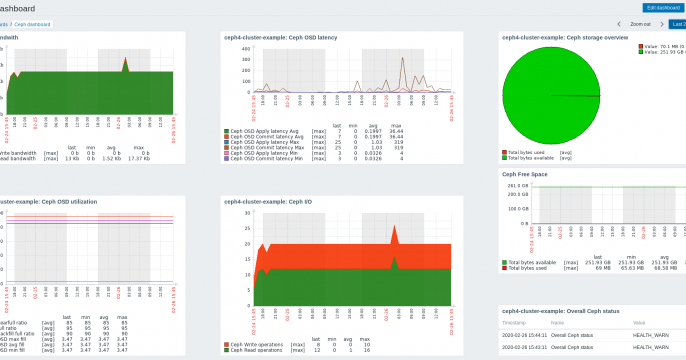This screenshot has width=686, height=360.
Task: Click pink swatch for Ceph OSD Apply latency Min
Action: pos(227,153)
